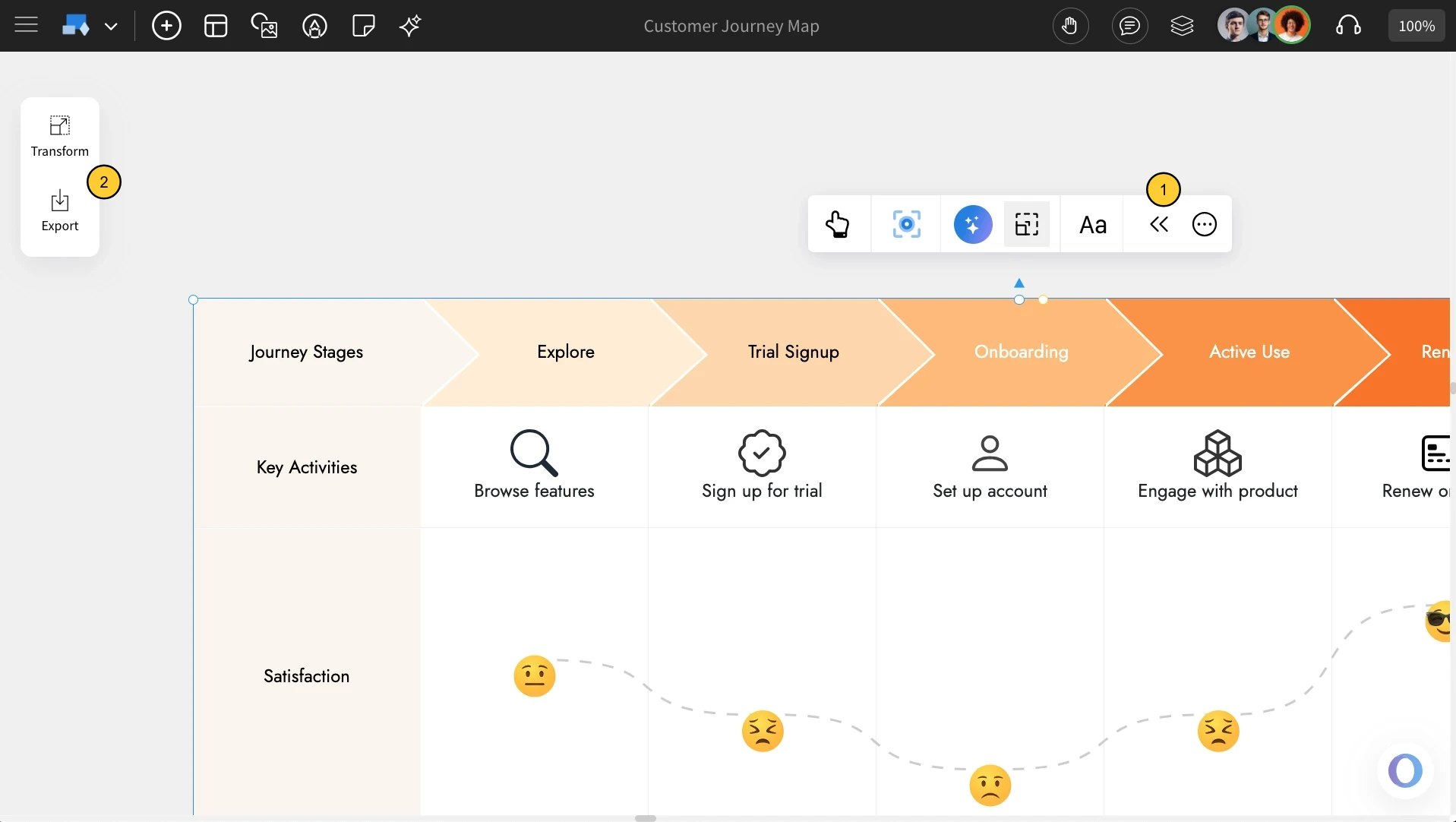Select the image insert tool
The height and width of the screenshot is (822, 1456).
(x=264, y=25)
